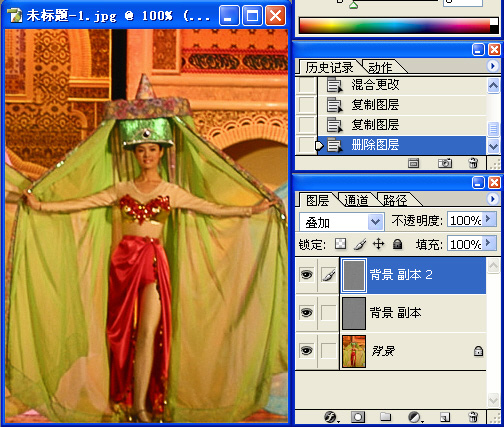Click the 删除图层 history state icon
Viewport: 504px width, 427px height.
(334, 145)
